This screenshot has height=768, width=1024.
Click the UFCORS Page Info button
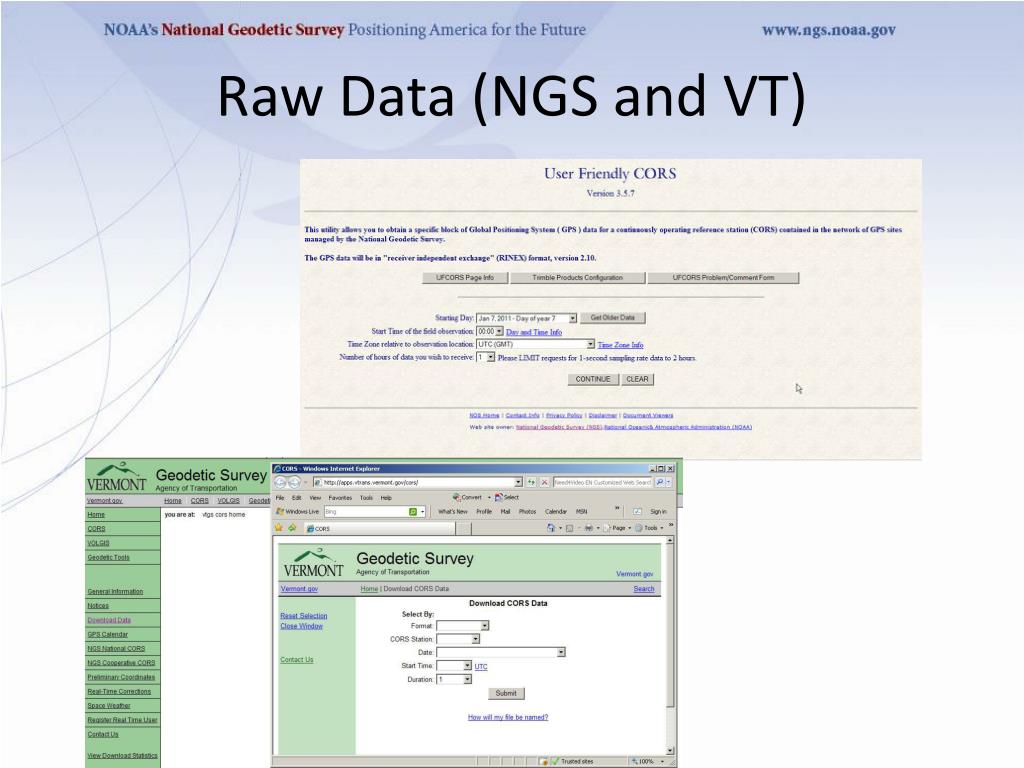click(465, 278)
